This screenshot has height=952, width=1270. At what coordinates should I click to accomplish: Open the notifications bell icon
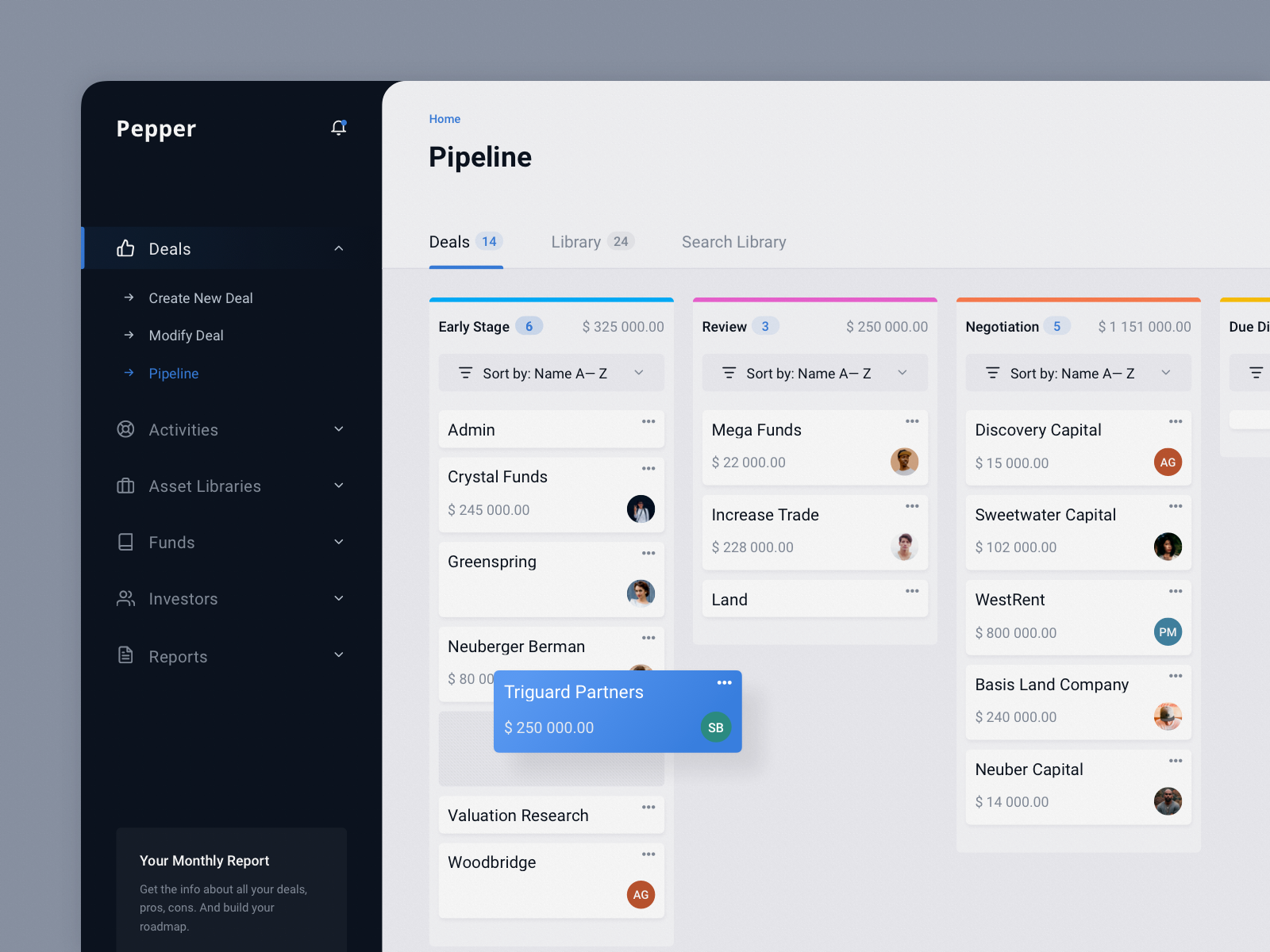pyautogui.click(x=339, y=128)
